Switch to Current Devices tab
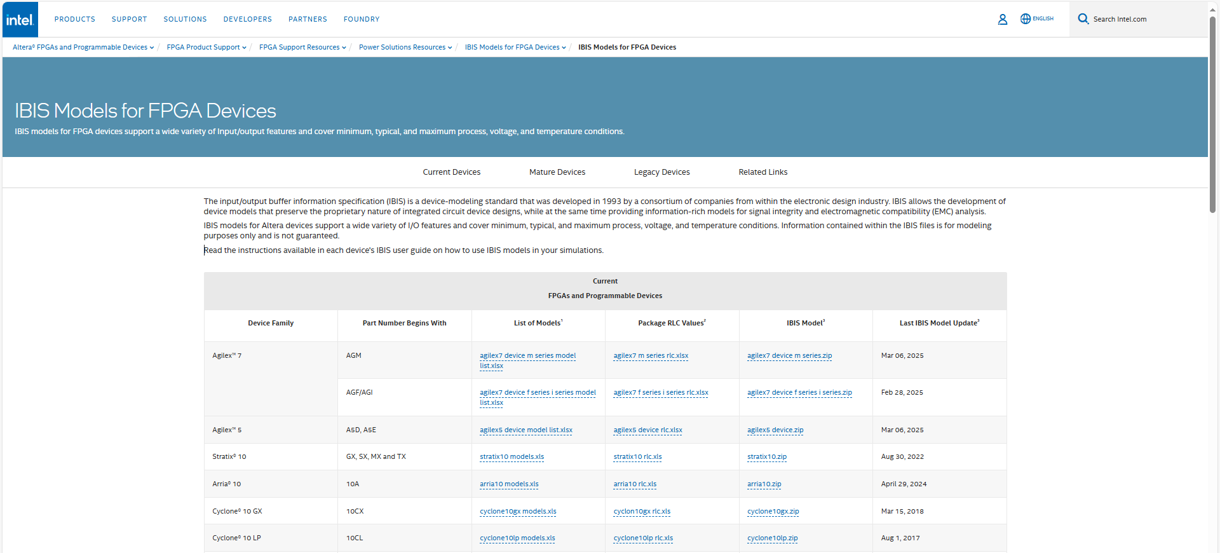The height and width of the screenshot is (553, 1220). point(451,172)
